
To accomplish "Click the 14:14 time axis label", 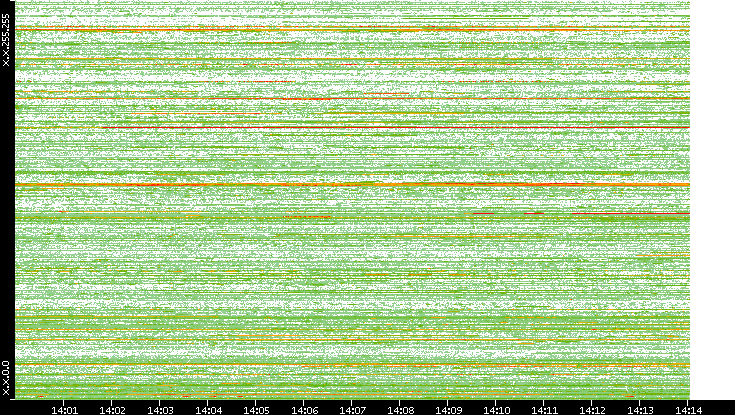I will coord(688,410).
